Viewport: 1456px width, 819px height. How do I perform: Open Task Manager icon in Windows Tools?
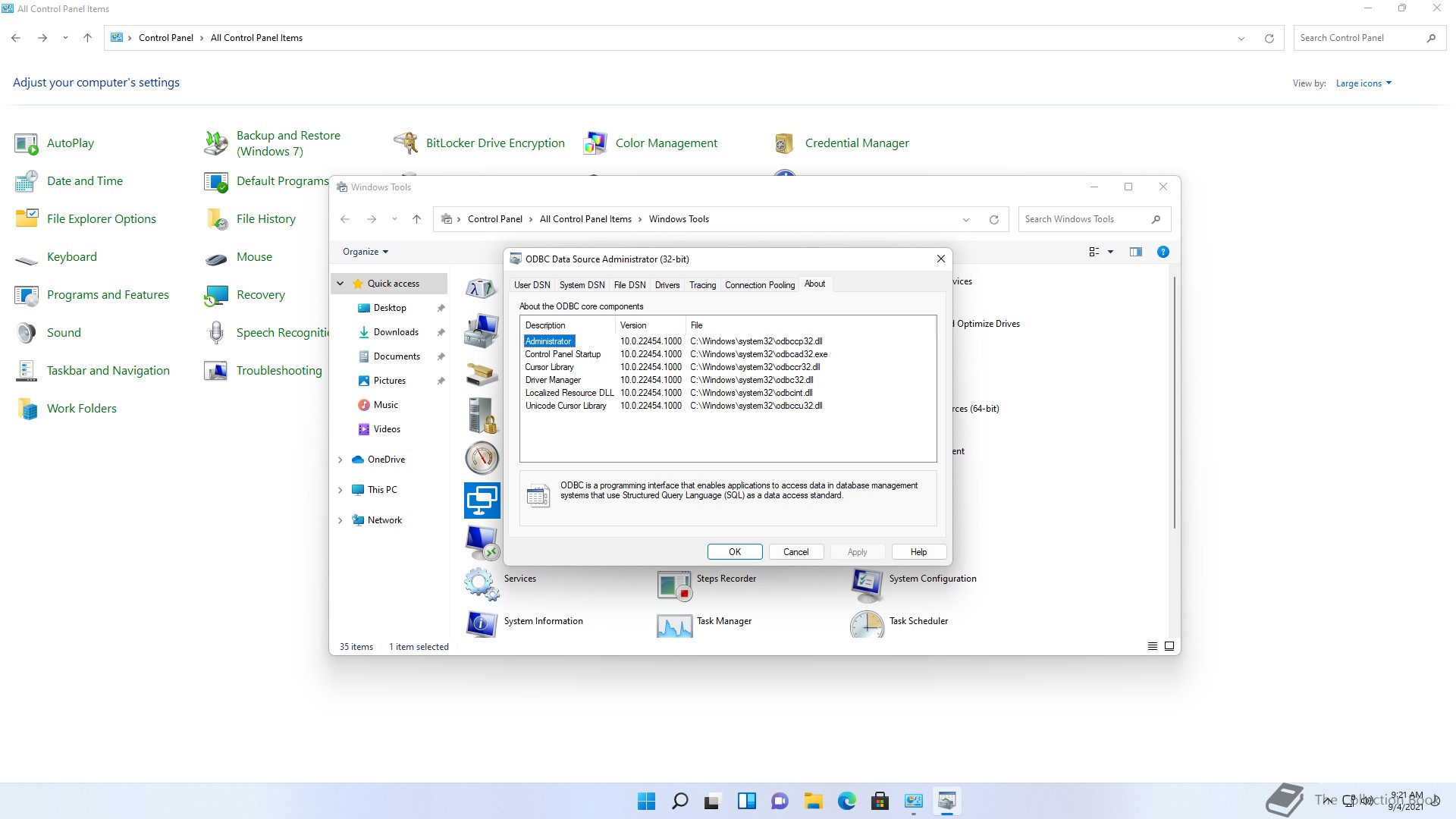pyautogui.click(x=674, y=625)
